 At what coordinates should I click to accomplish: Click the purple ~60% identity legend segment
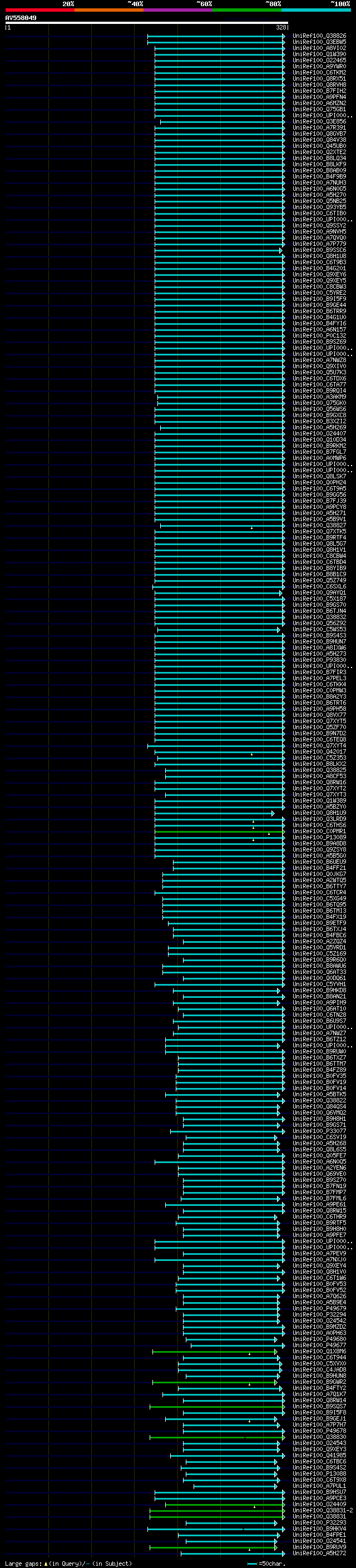coord(177,10)
